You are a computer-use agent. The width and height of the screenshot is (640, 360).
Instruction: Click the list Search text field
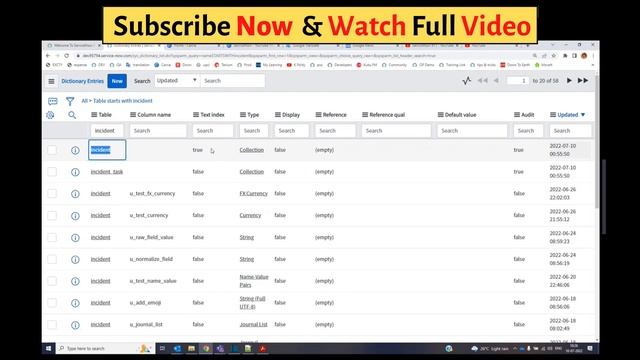(233, 81)
